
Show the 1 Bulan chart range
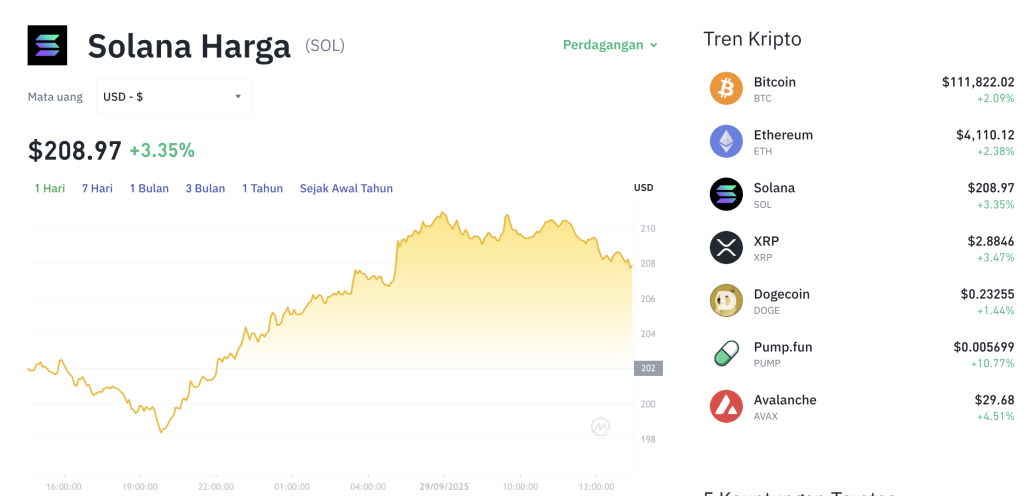(149, 188)
